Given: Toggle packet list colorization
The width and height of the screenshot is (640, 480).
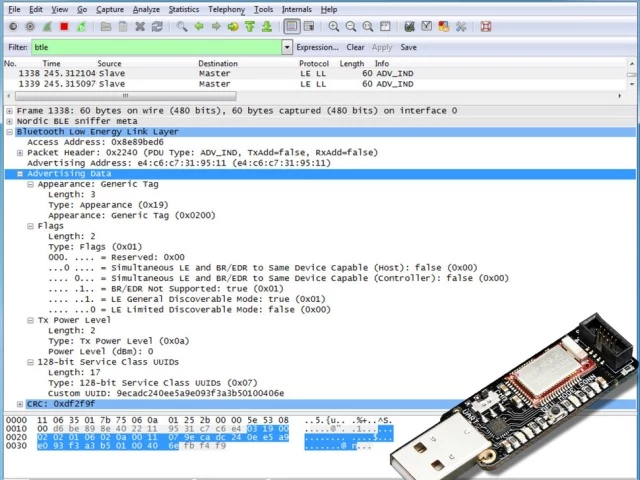Looking at the screenshot, I should (x=291, y=26).
